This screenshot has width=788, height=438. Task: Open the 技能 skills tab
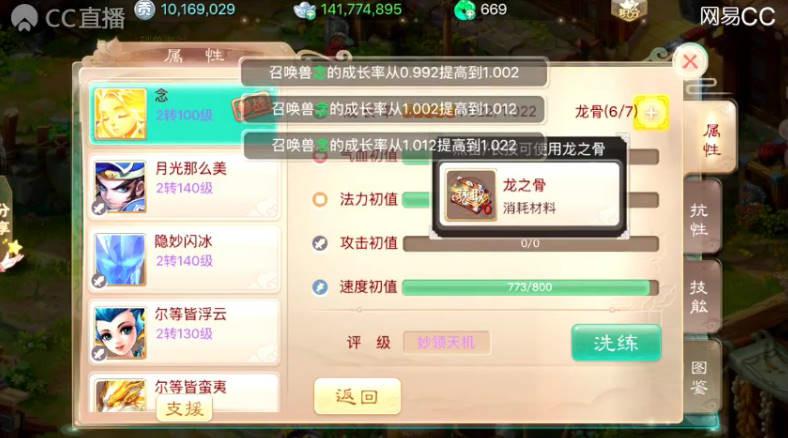click(700, 297)
